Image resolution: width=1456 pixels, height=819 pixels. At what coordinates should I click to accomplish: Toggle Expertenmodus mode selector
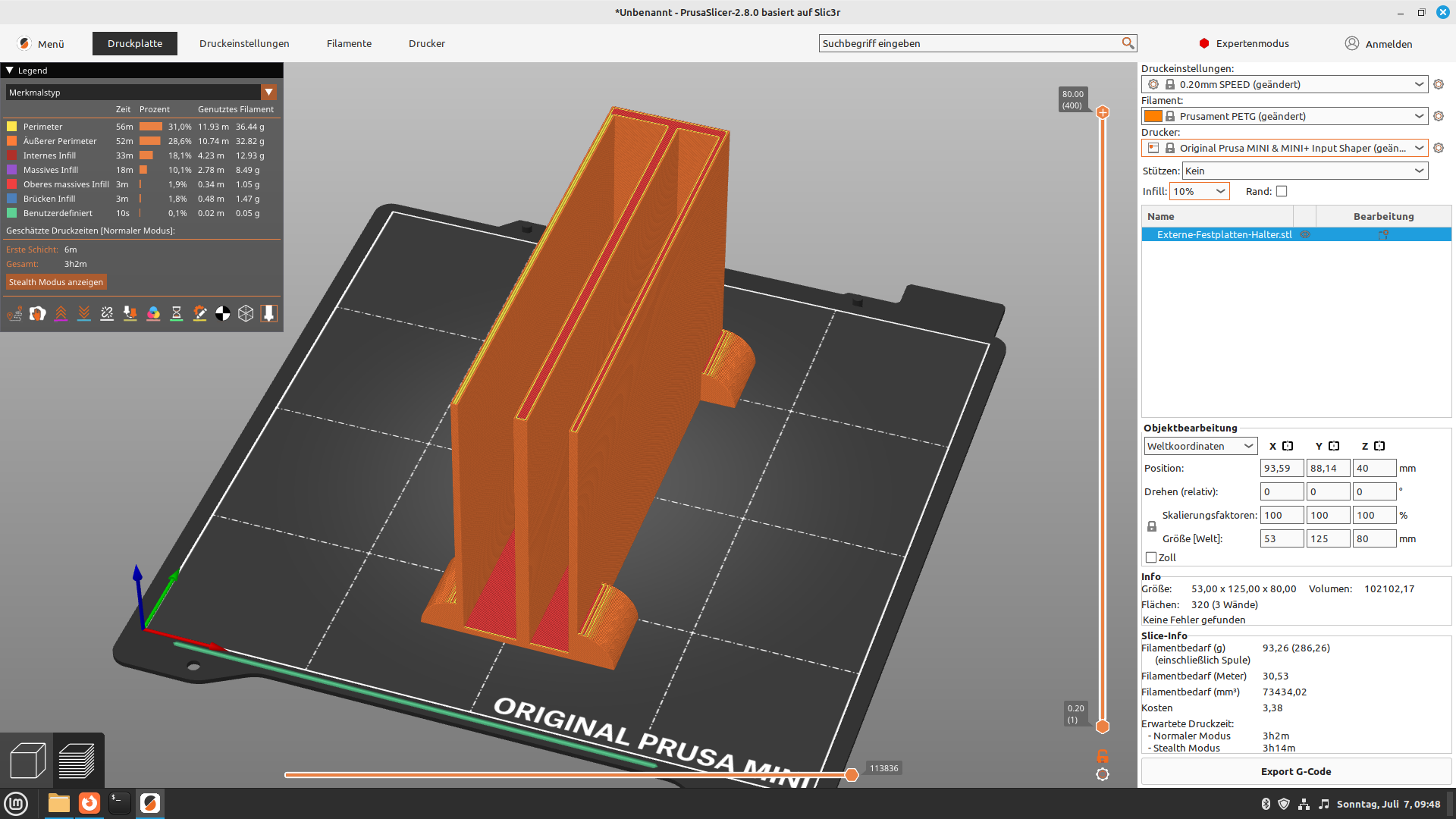point(1244,43)
